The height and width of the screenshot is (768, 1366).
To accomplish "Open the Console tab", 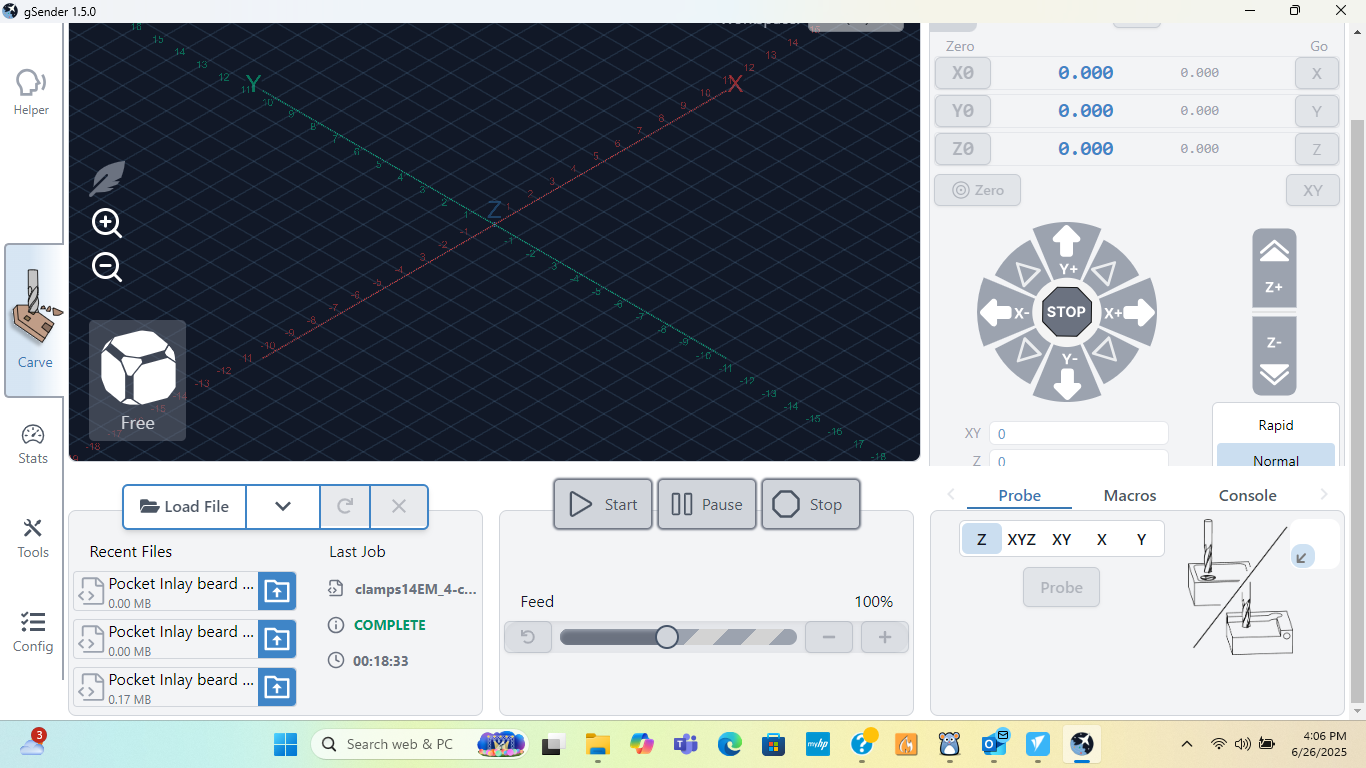I will [1246, 494].
